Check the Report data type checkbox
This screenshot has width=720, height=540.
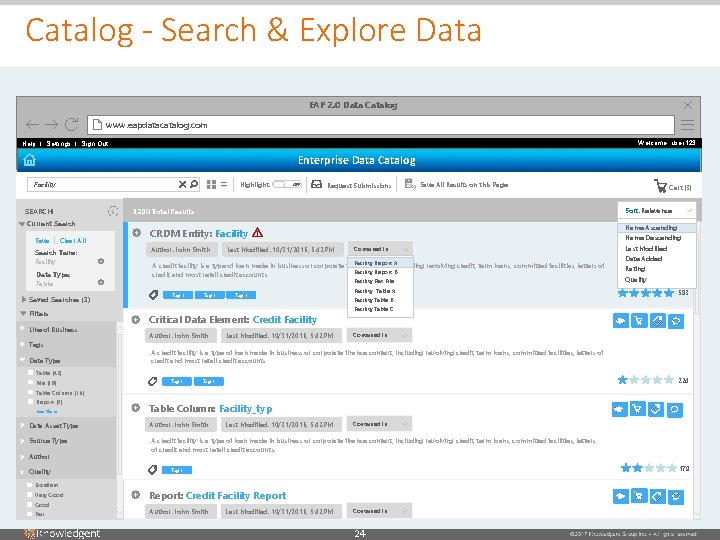(30, 401)
